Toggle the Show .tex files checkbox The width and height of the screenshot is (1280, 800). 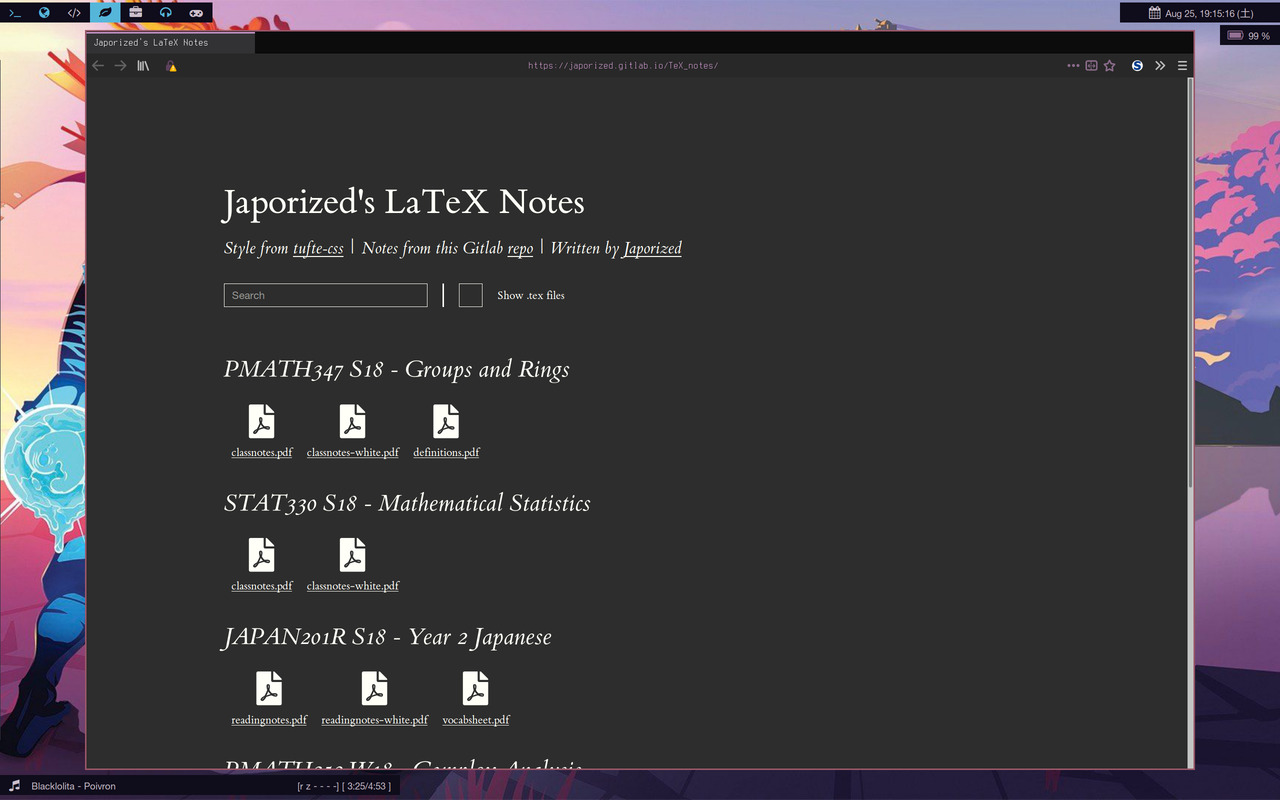click(470, 295)
